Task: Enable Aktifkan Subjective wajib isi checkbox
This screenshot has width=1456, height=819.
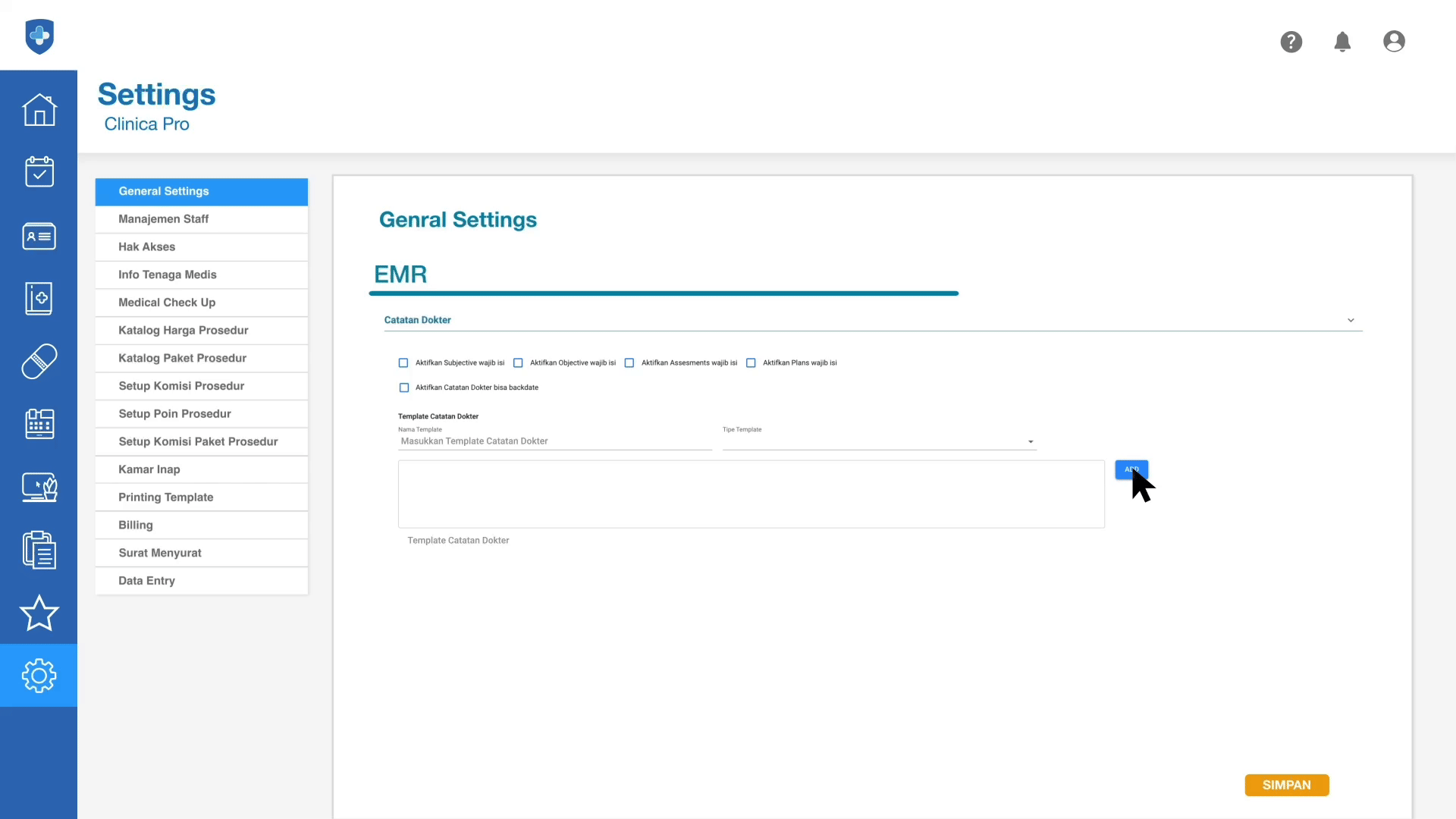Action: (x=403, y=363)
